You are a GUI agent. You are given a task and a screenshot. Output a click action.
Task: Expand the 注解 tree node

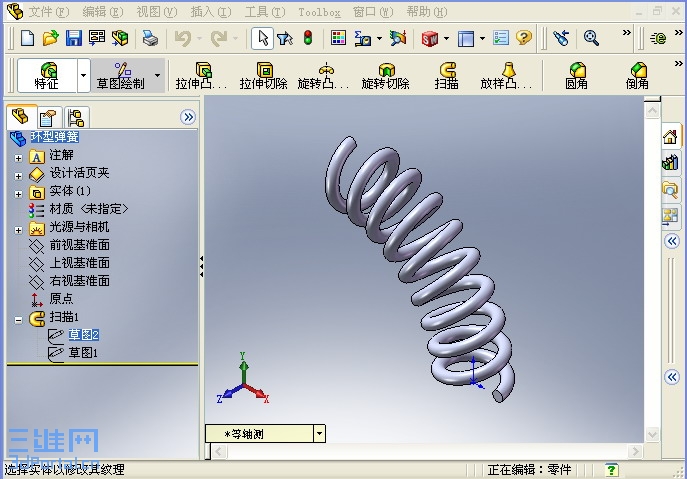point(18,158)
